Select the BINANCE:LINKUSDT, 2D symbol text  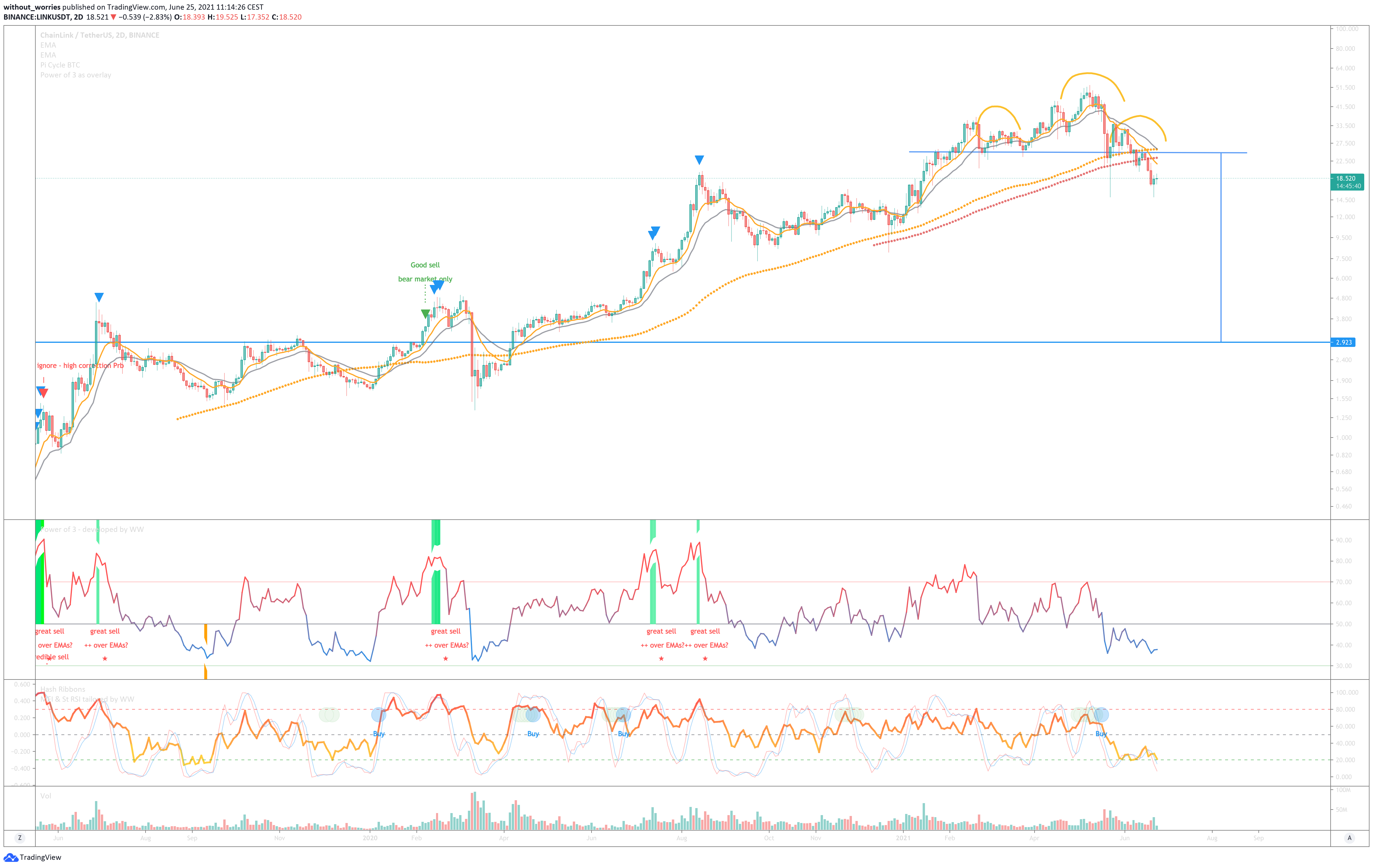(x=43, y=17)
